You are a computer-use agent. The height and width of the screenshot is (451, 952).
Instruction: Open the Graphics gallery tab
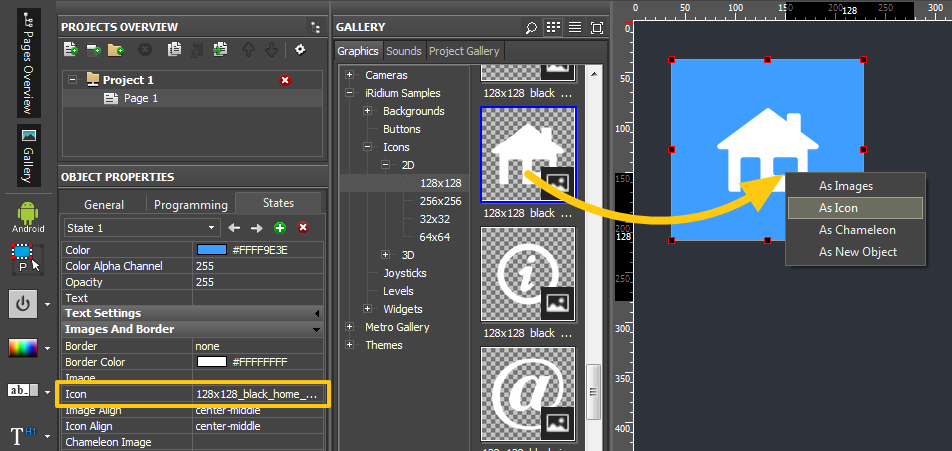pyautogui.click(x=359, y=51)
